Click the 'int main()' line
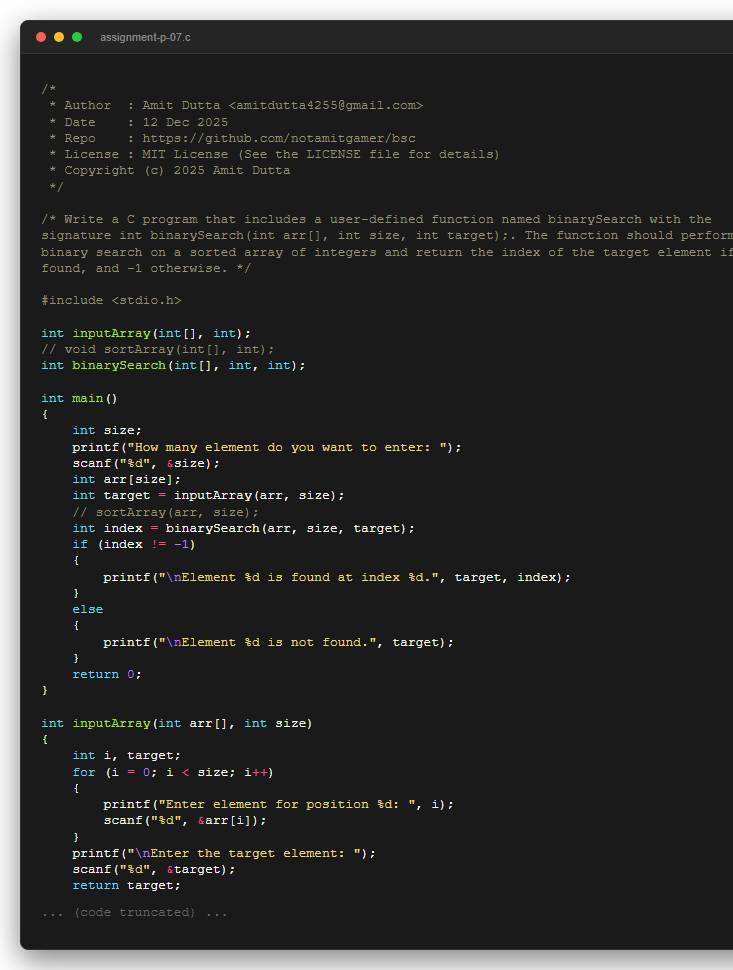 click(79, 398)
